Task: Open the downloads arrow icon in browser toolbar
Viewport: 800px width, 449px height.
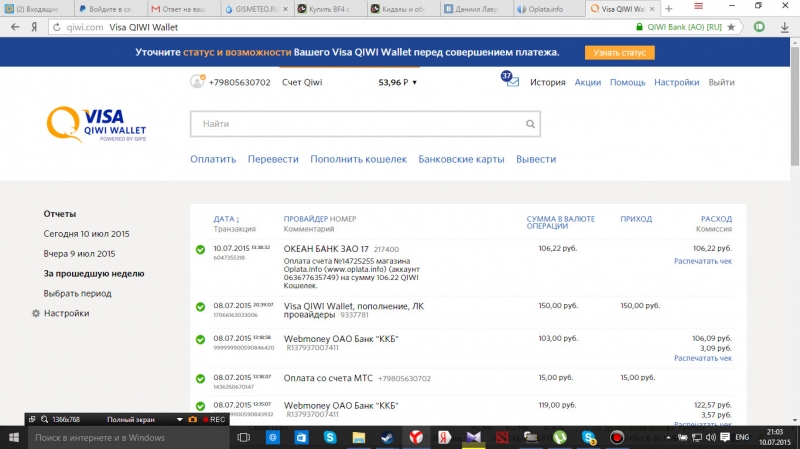Action: (x=785, y=28)
